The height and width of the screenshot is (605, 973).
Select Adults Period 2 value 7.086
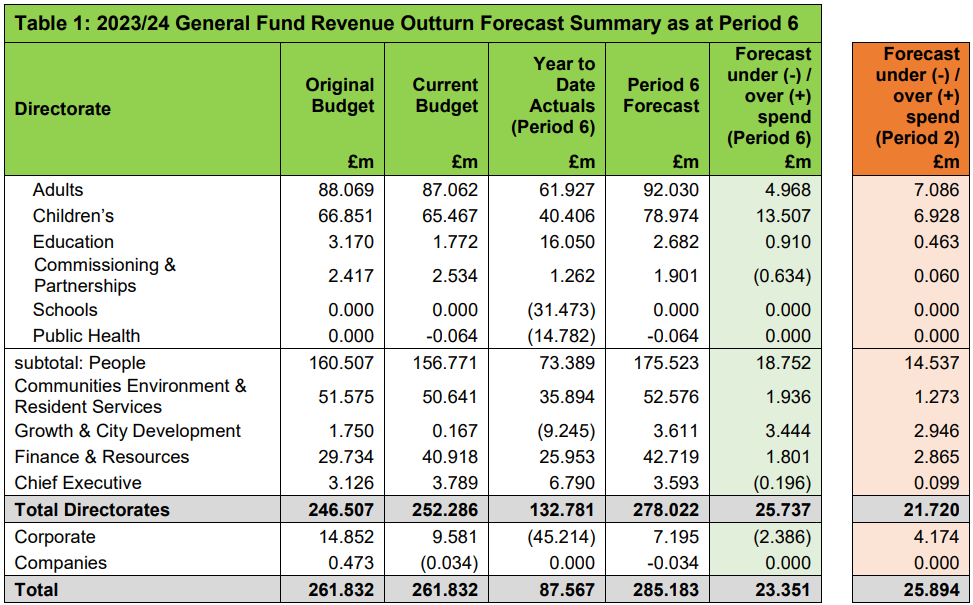(x=937, y=190)
